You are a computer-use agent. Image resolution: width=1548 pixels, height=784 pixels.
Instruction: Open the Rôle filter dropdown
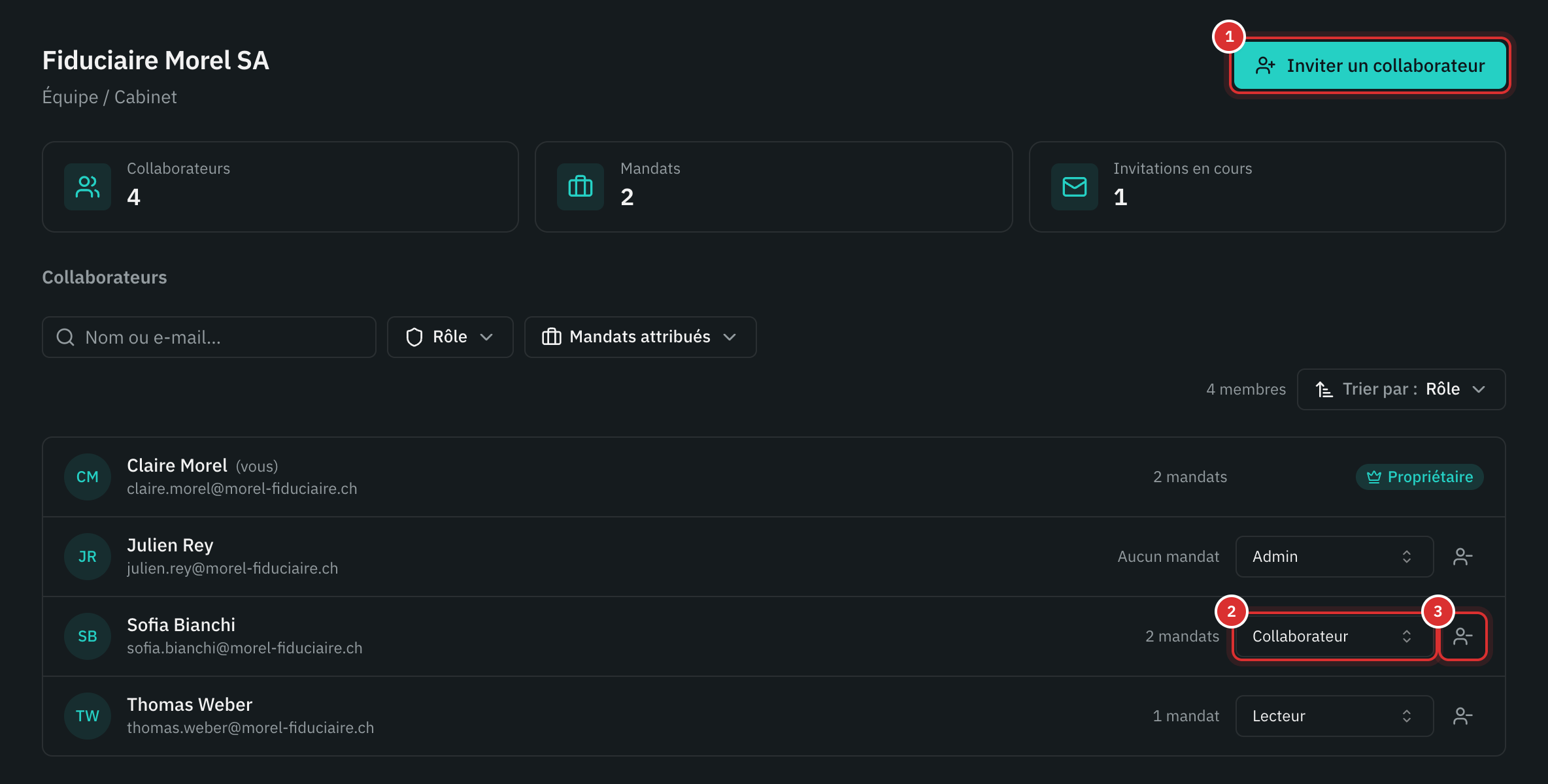point(450,337)
